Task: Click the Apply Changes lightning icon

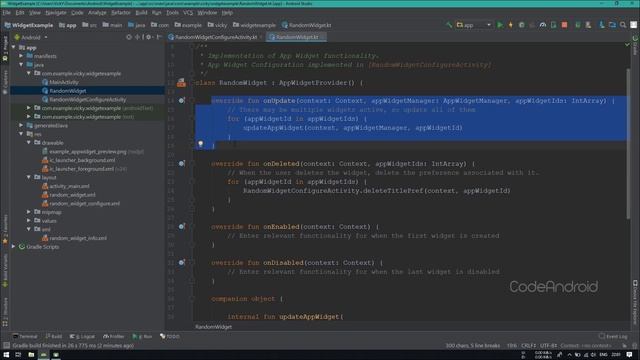Action: tap(510, 25)
